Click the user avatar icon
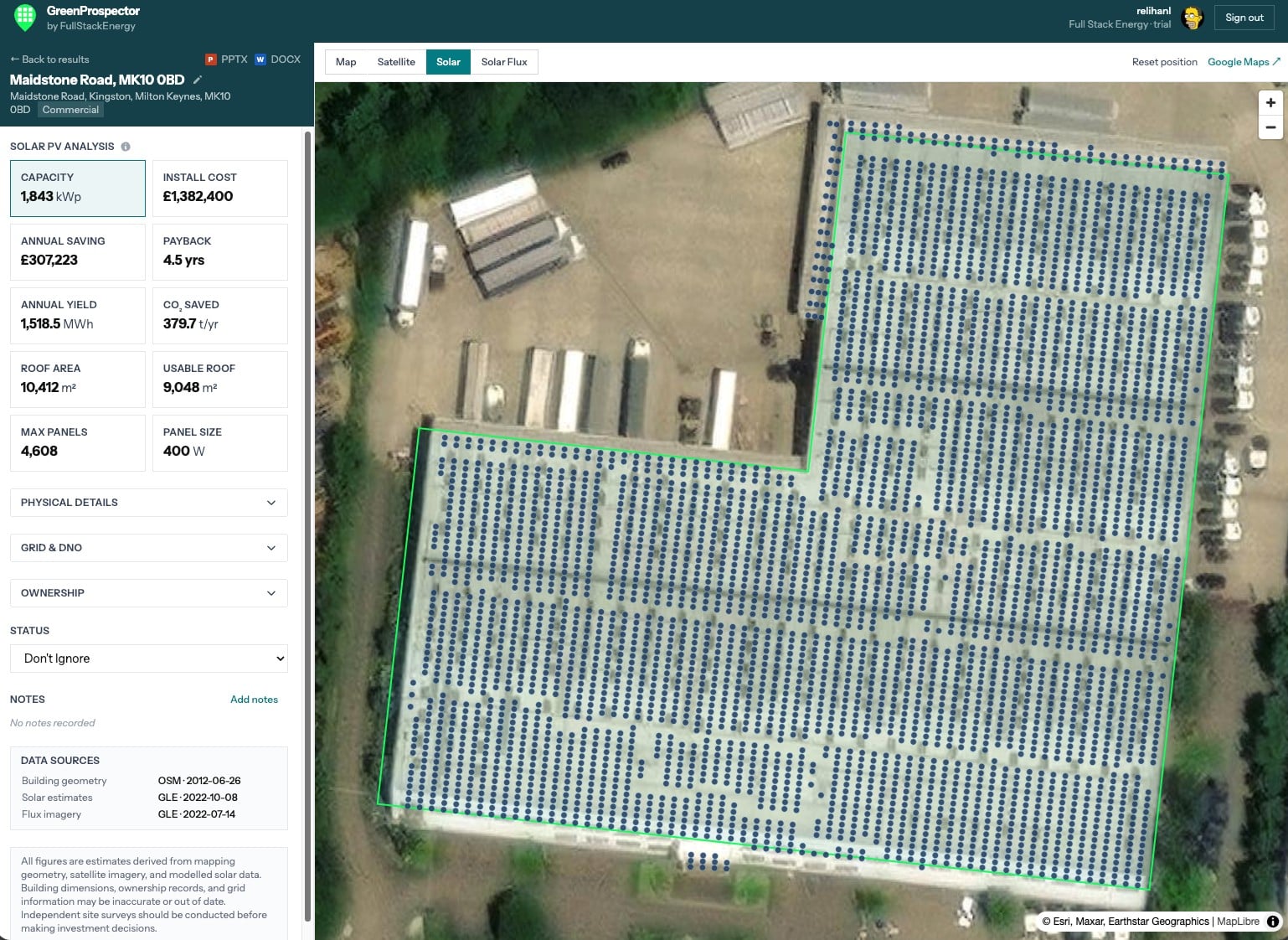 [1192, 18]
